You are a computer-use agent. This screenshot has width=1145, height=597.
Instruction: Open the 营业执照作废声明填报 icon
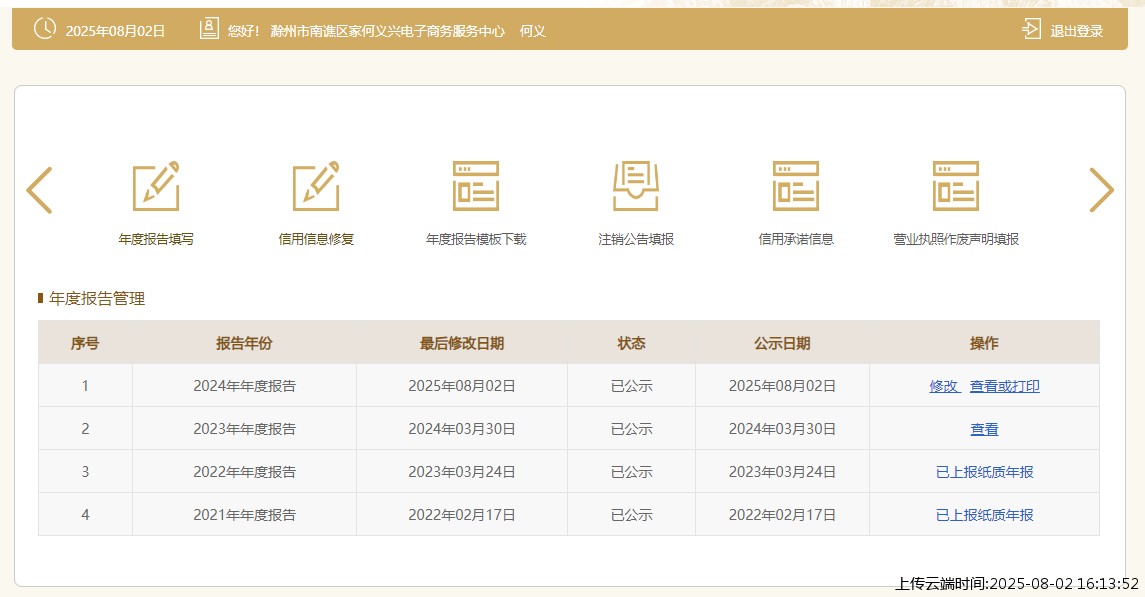[x=956, y=186]
